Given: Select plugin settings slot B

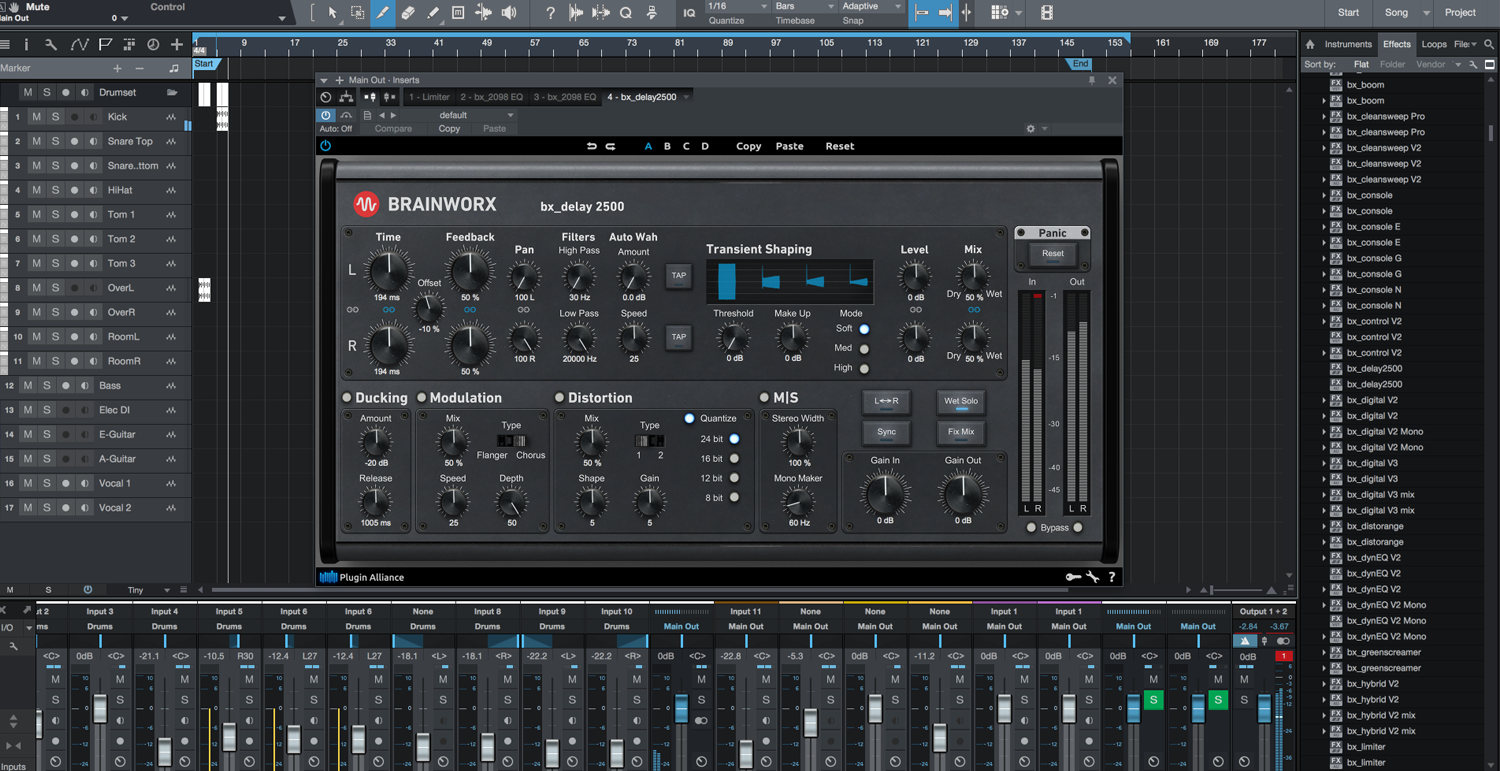Looking at the screenshot, I should [667, 146].
